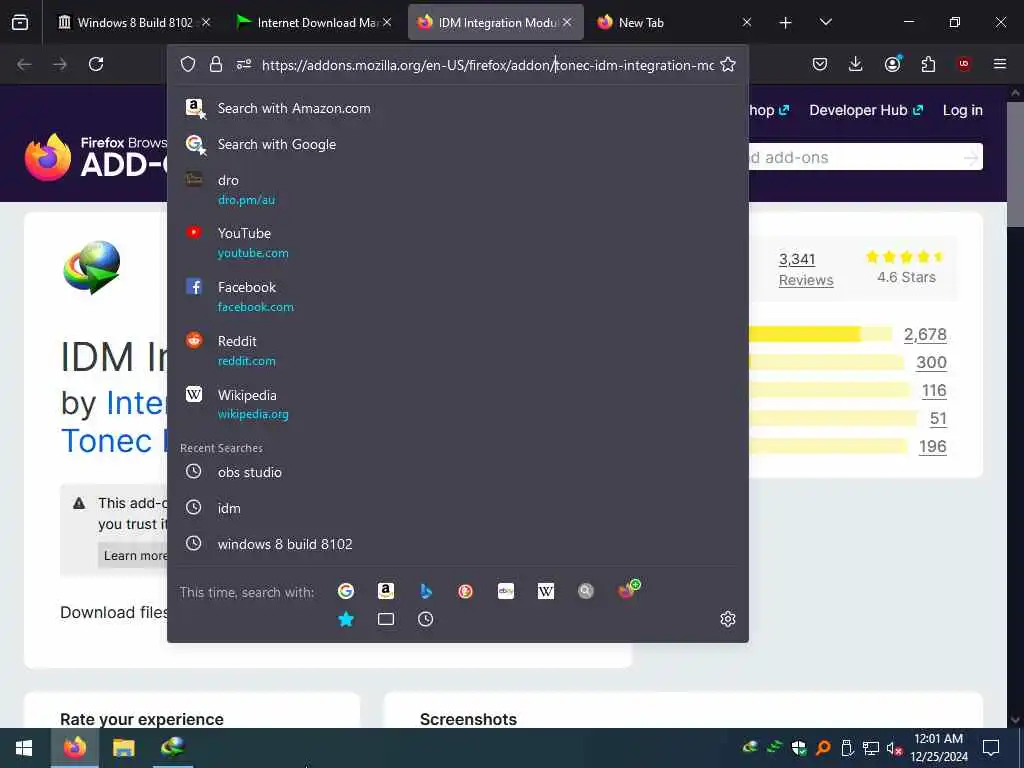Search this time with Bing icon
This screenshot has width=1024, height=768.
426,591
